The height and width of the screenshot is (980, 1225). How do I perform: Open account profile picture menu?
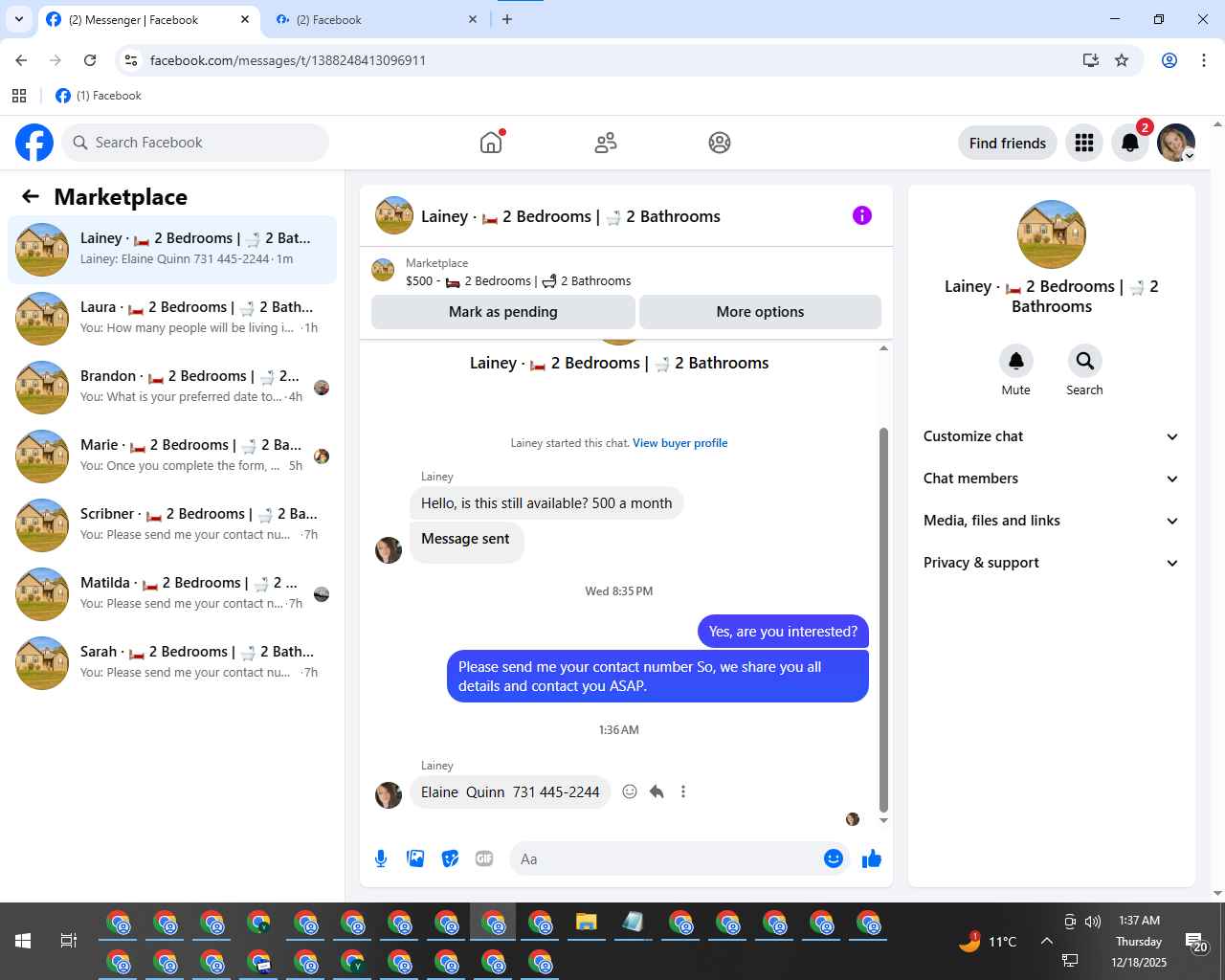(1176, 143)
